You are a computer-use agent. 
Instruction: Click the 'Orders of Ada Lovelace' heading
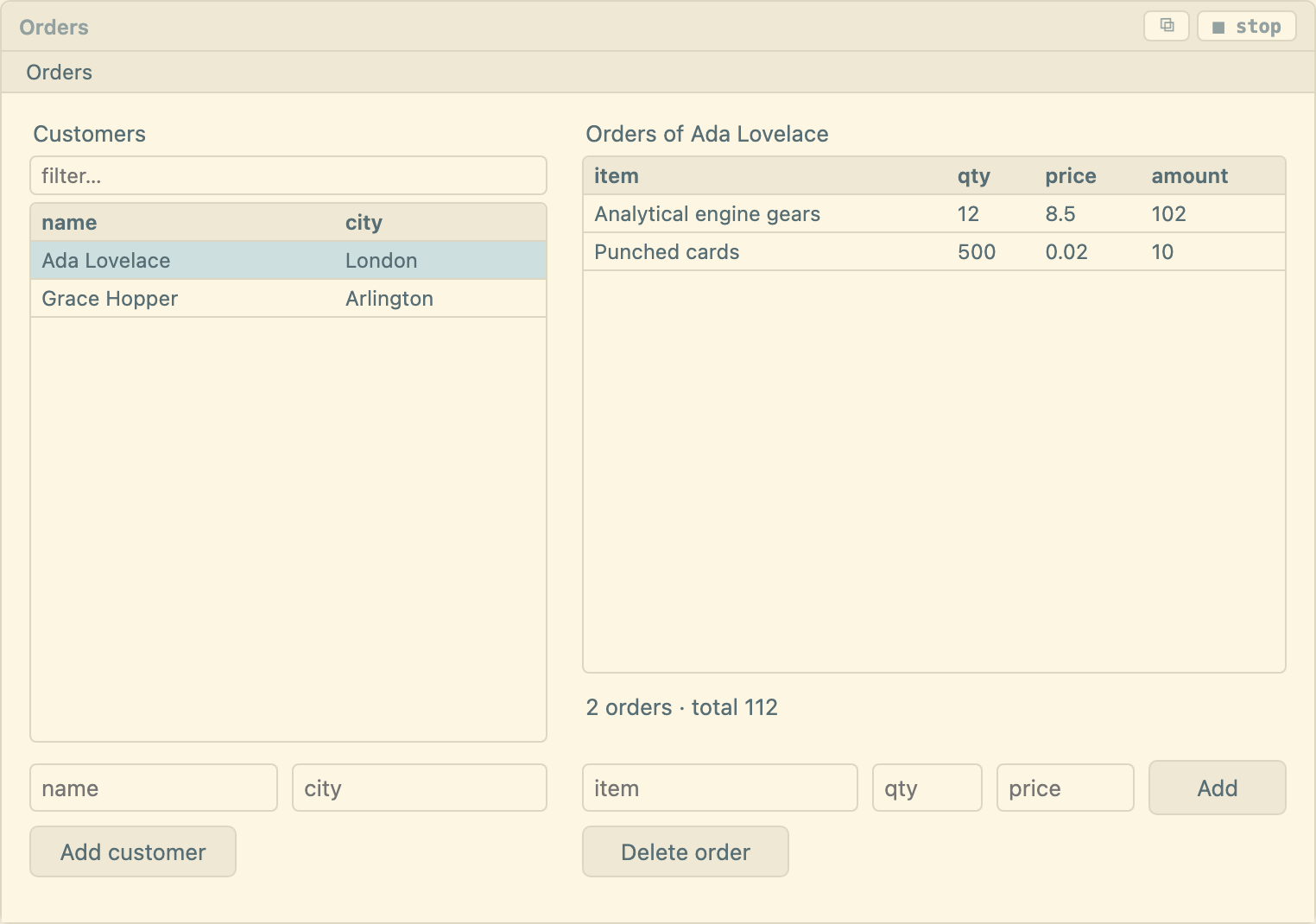707,134
